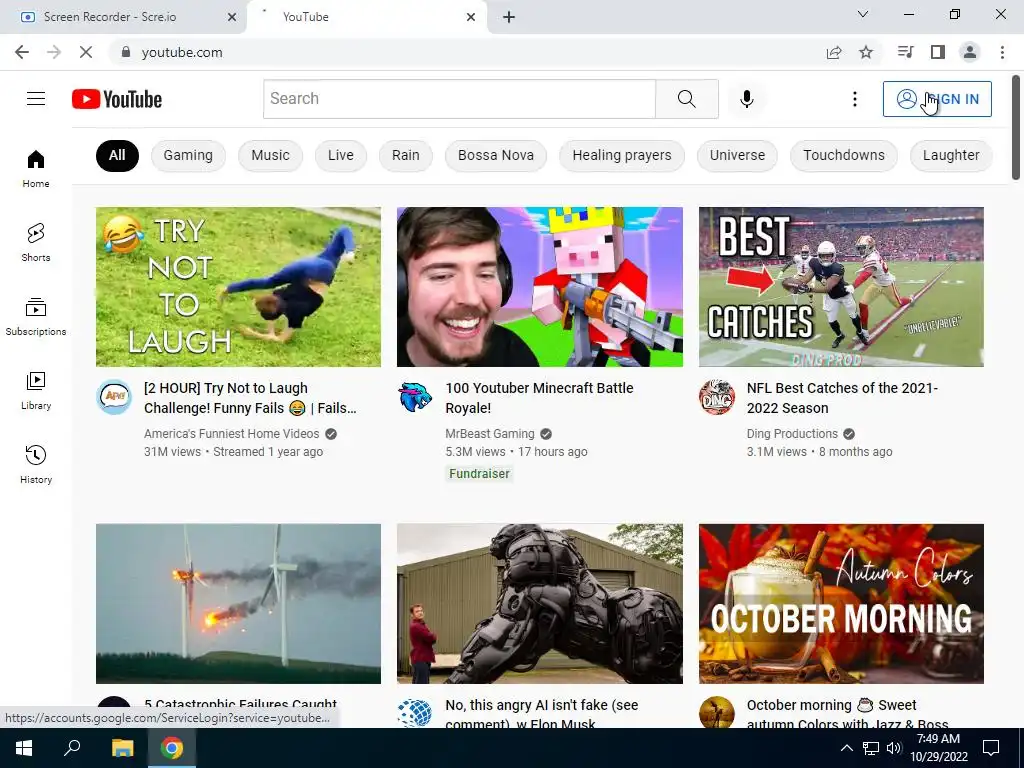
Task: Click the browser forward arrow
Action: 54,52
